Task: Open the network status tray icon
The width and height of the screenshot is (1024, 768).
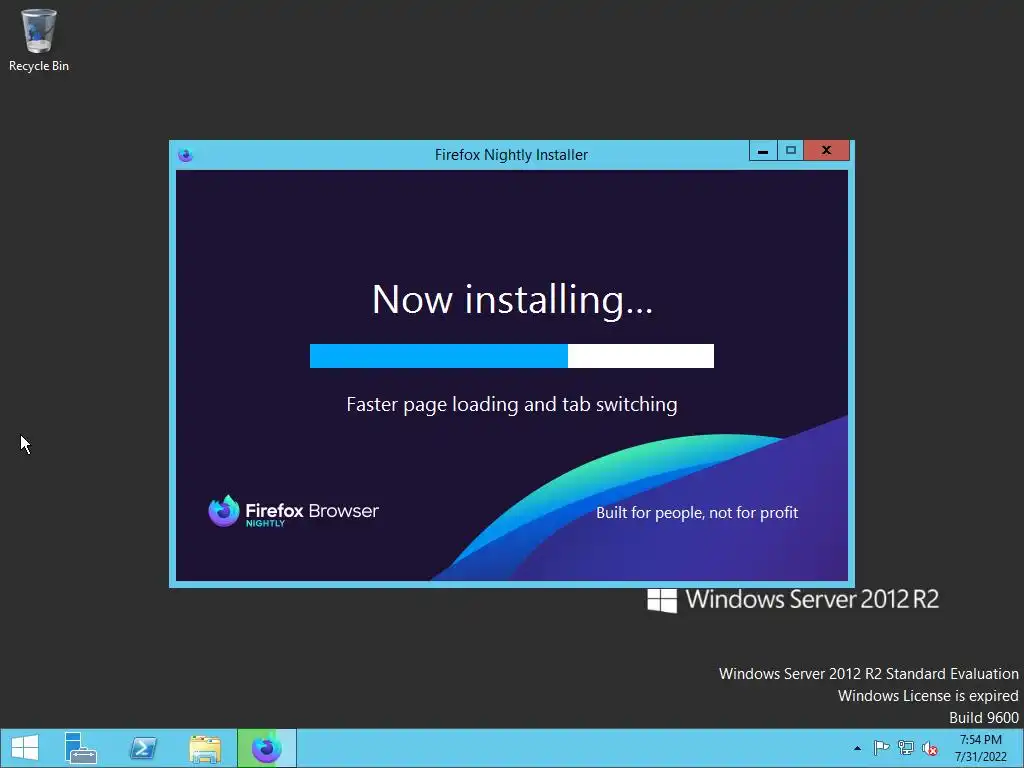Action: (906, 748)
